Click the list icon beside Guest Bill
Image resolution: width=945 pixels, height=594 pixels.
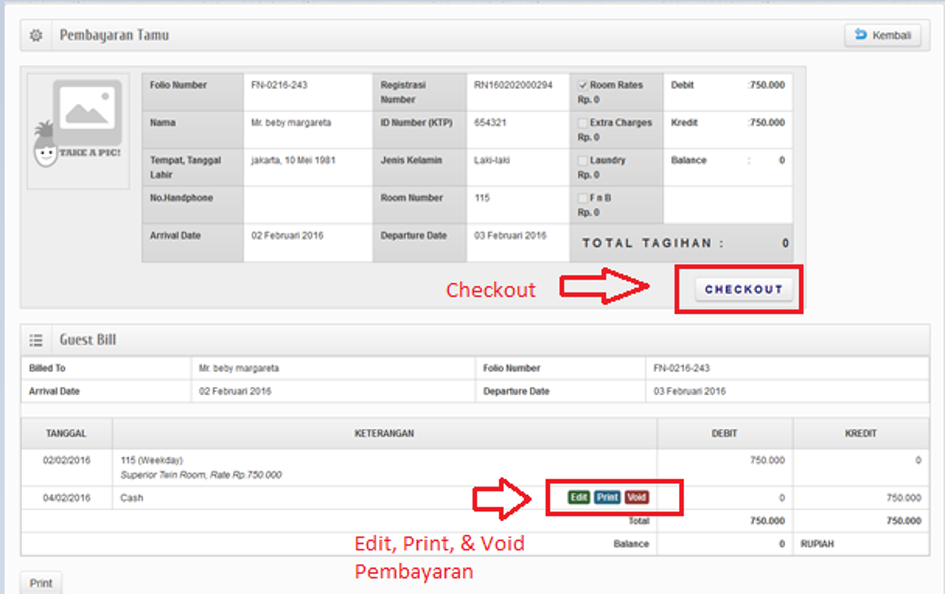tap(36, 340)
